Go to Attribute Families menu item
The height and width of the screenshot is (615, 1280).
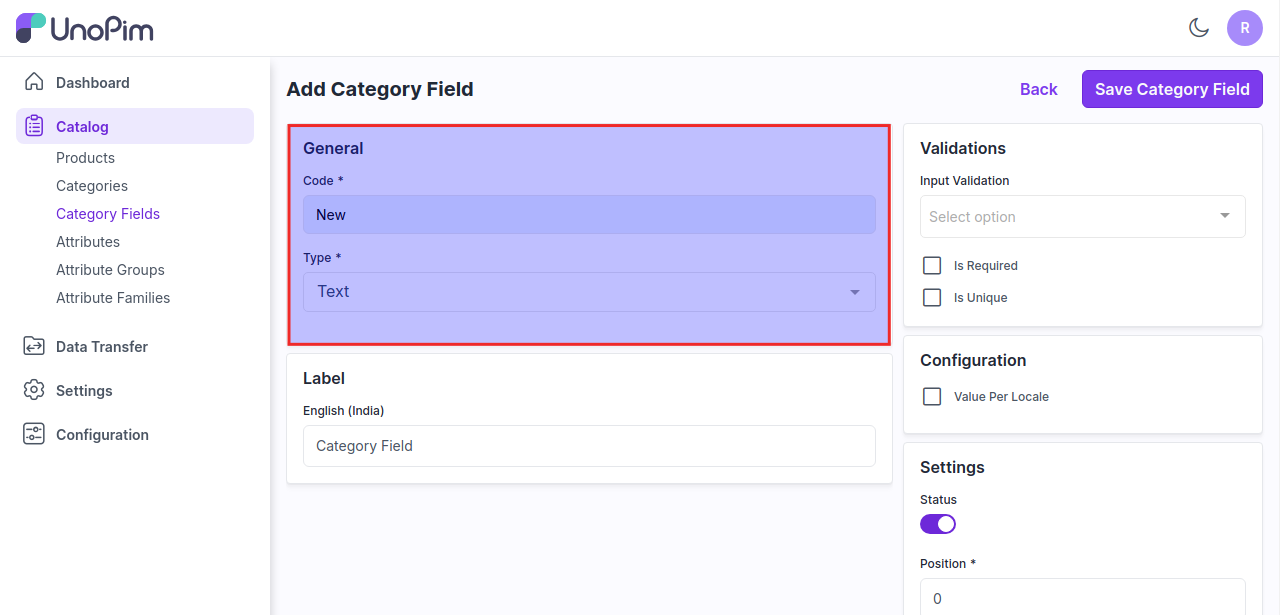pos(113,298)
